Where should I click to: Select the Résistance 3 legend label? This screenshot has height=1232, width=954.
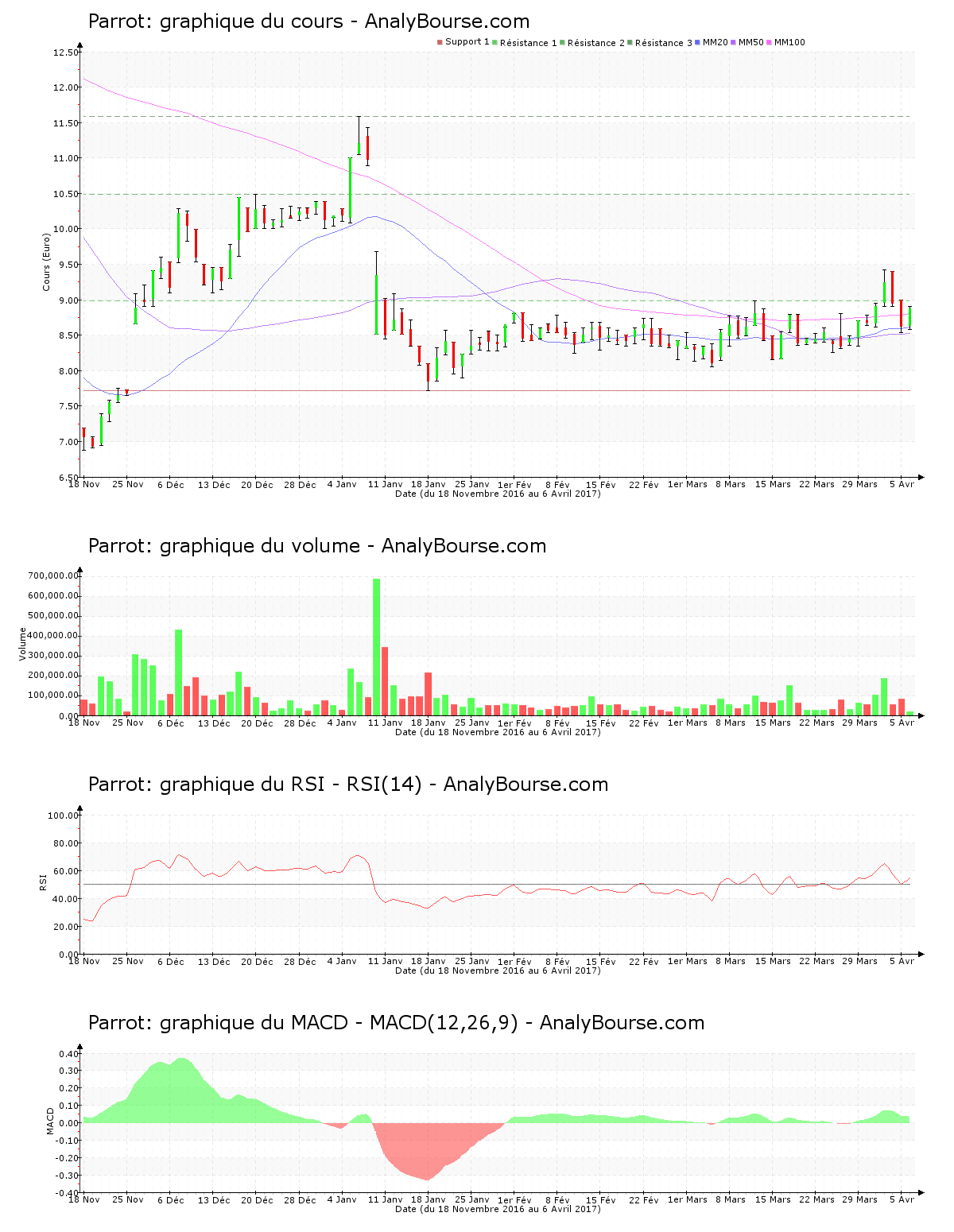(664, 43)
